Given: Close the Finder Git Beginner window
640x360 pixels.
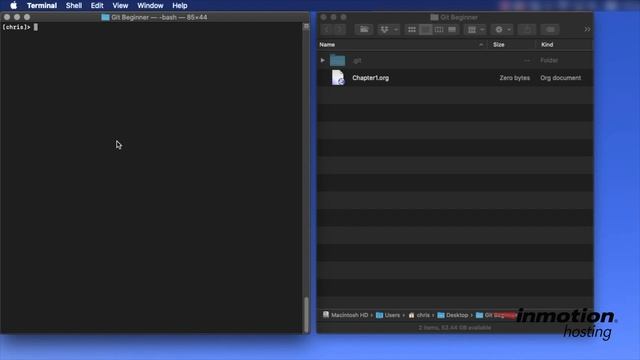Looking at the screenshot, I should pyautogui.click(x=324, y=17).
